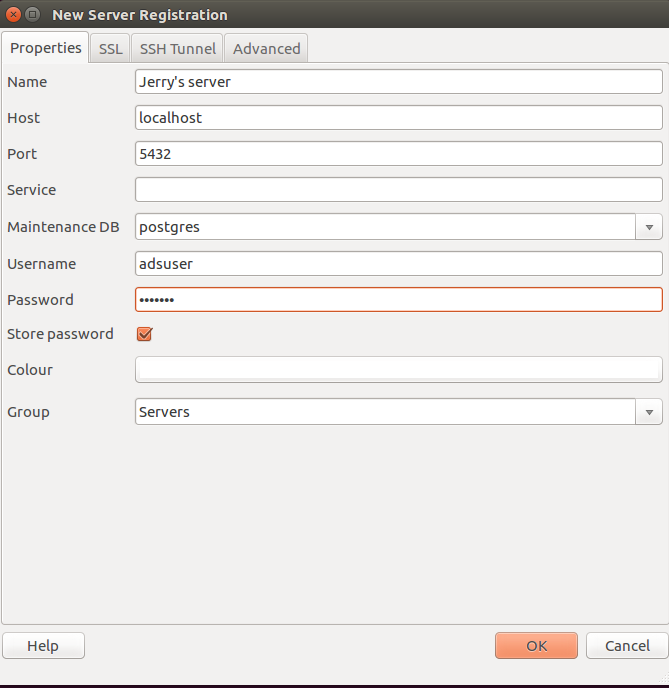The height and width of the screenshot is (688, 669).
Task: Switch to the SSL tab
Action: 110,48
